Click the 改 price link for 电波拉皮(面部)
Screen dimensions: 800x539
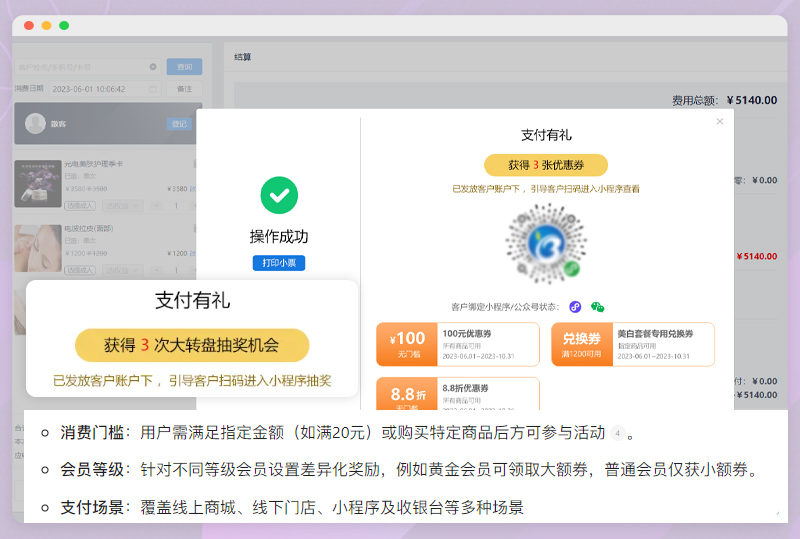click(x=193, y=253)
